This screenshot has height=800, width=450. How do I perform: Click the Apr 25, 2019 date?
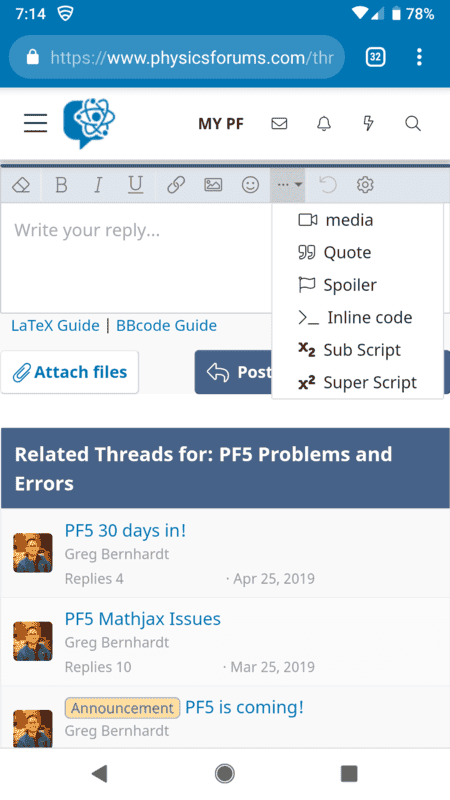pyautogui.click(x=274, y=579)
